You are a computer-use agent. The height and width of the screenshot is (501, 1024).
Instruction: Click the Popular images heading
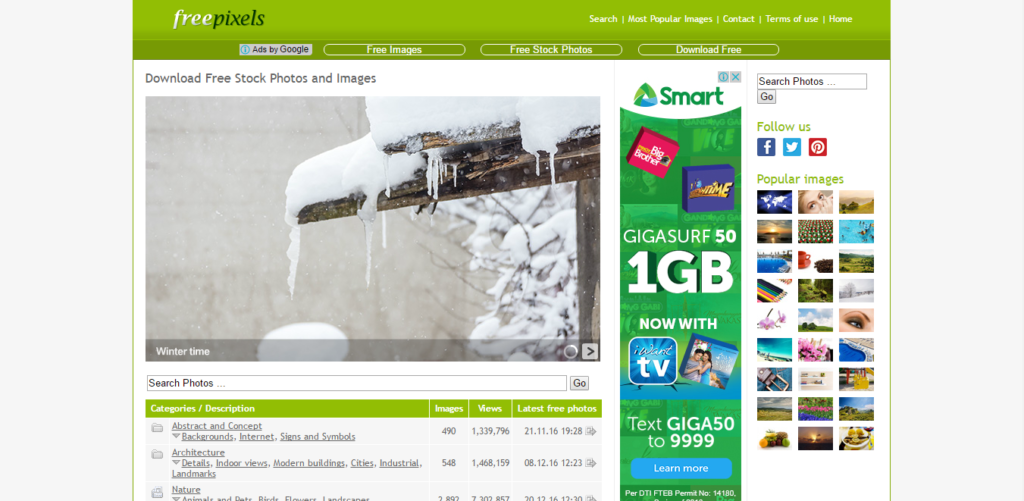(x=800, y=179)
